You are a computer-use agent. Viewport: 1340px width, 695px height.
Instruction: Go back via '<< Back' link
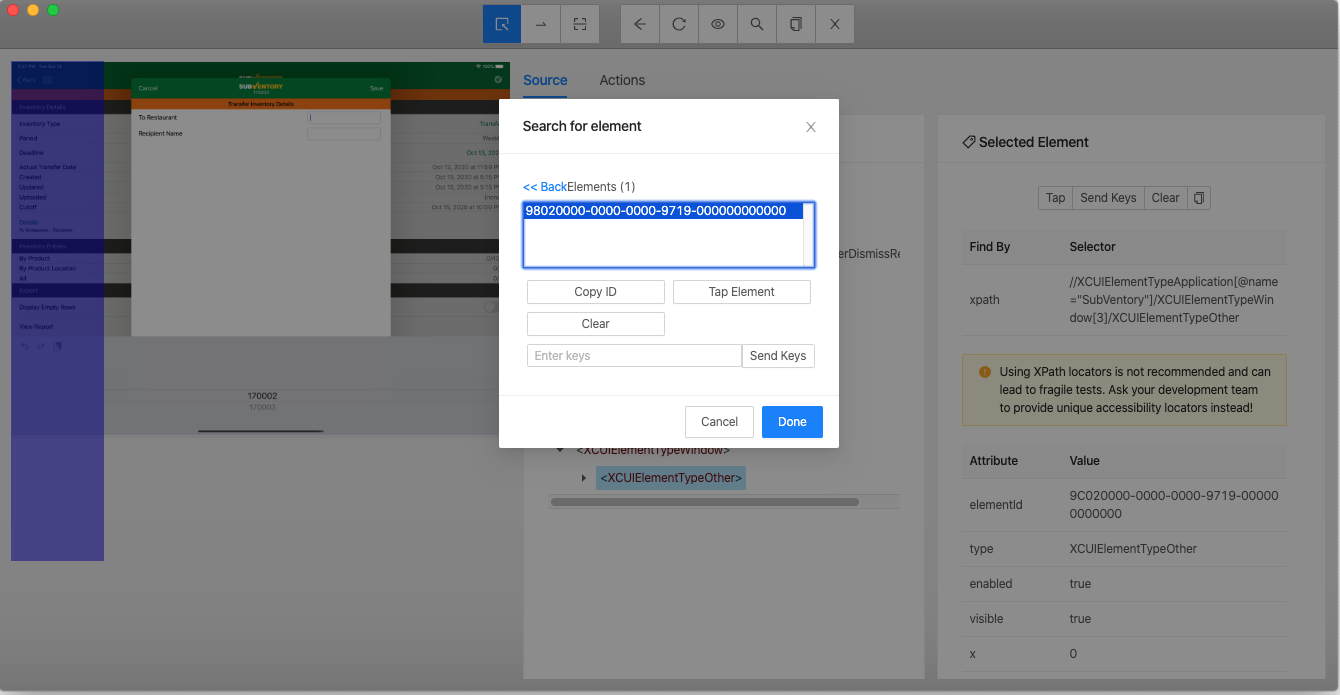(545, 187)
